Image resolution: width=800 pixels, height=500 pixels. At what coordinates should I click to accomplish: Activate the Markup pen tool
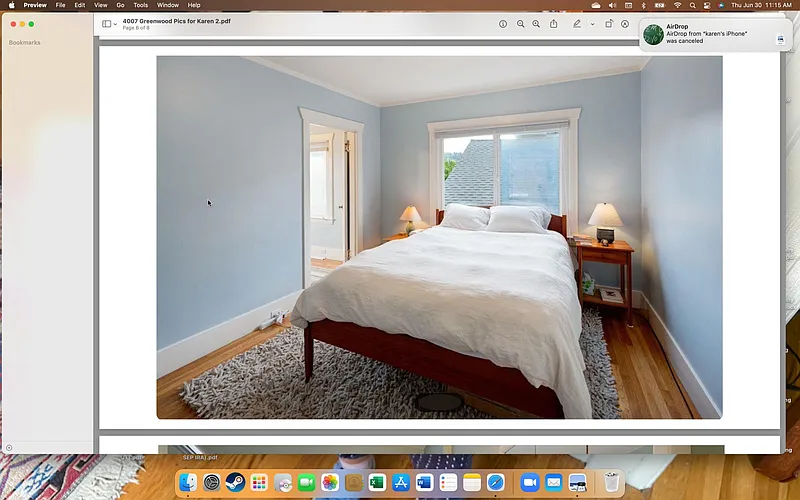pyautogui.click(x=577, y=24)
